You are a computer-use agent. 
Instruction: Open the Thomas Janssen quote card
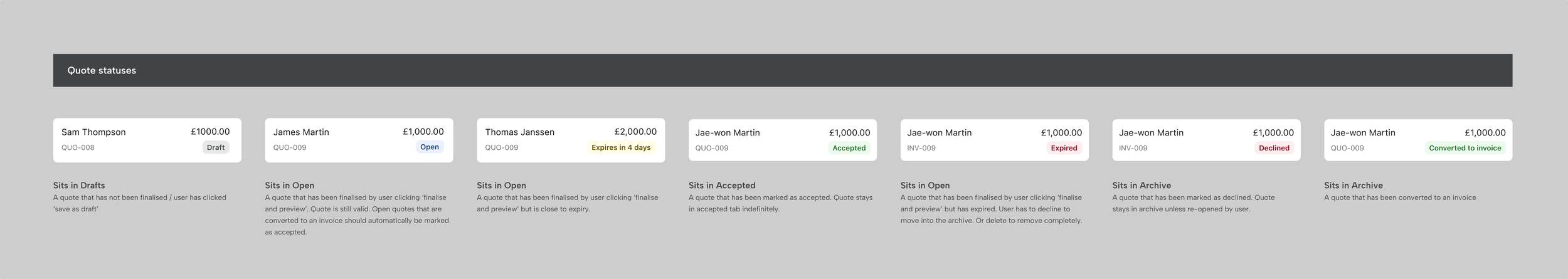pyautogui.click(x=571, y=140)
